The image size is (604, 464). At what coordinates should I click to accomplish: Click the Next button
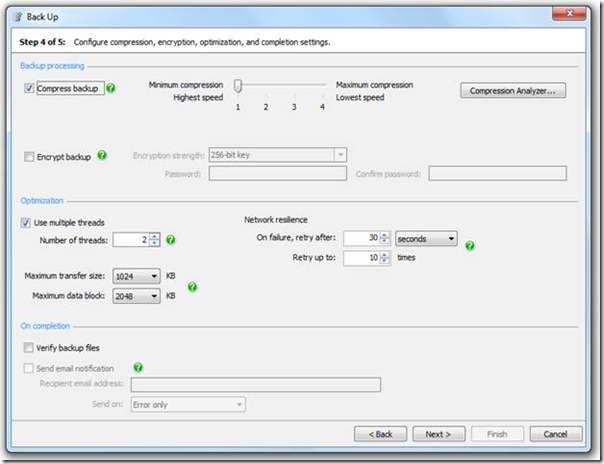pyautogui.click(x=438, y=434)
